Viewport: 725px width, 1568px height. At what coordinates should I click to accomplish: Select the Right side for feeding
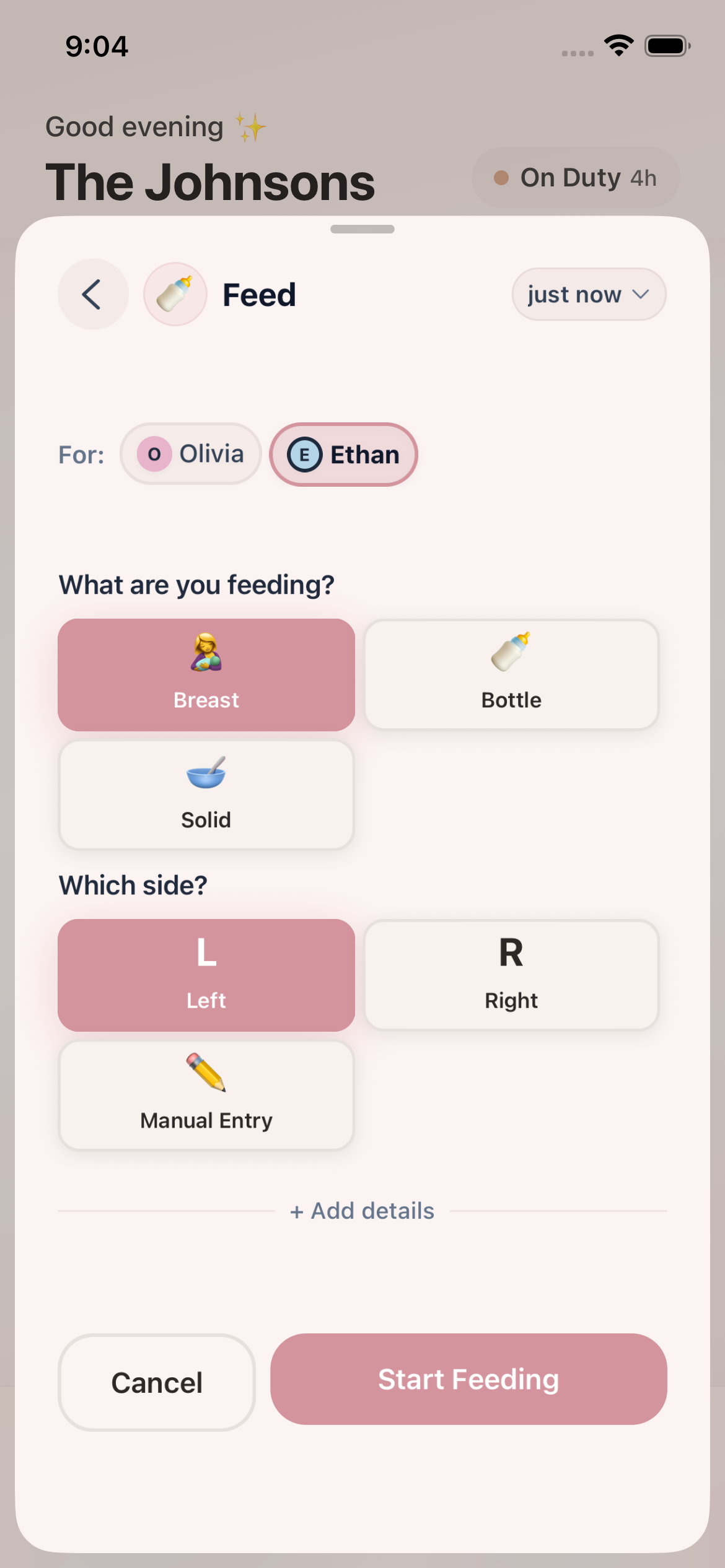tap(511, 974)
